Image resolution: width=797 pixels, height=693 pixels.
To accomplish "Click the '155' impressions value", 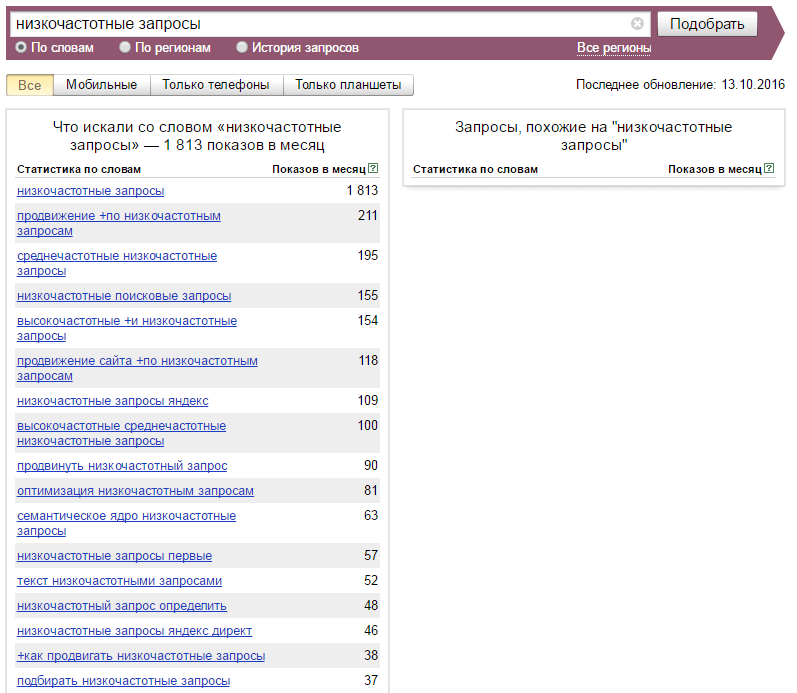I will pyautogui.click(x=368, y=296).
